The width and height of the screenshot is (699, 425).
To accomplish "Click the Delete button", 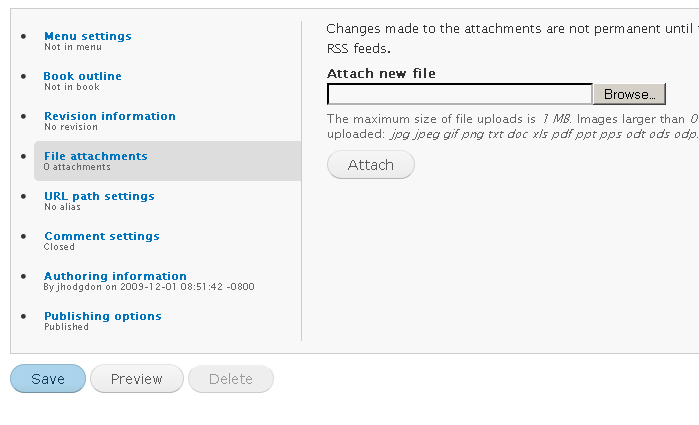I will [230, 379].
